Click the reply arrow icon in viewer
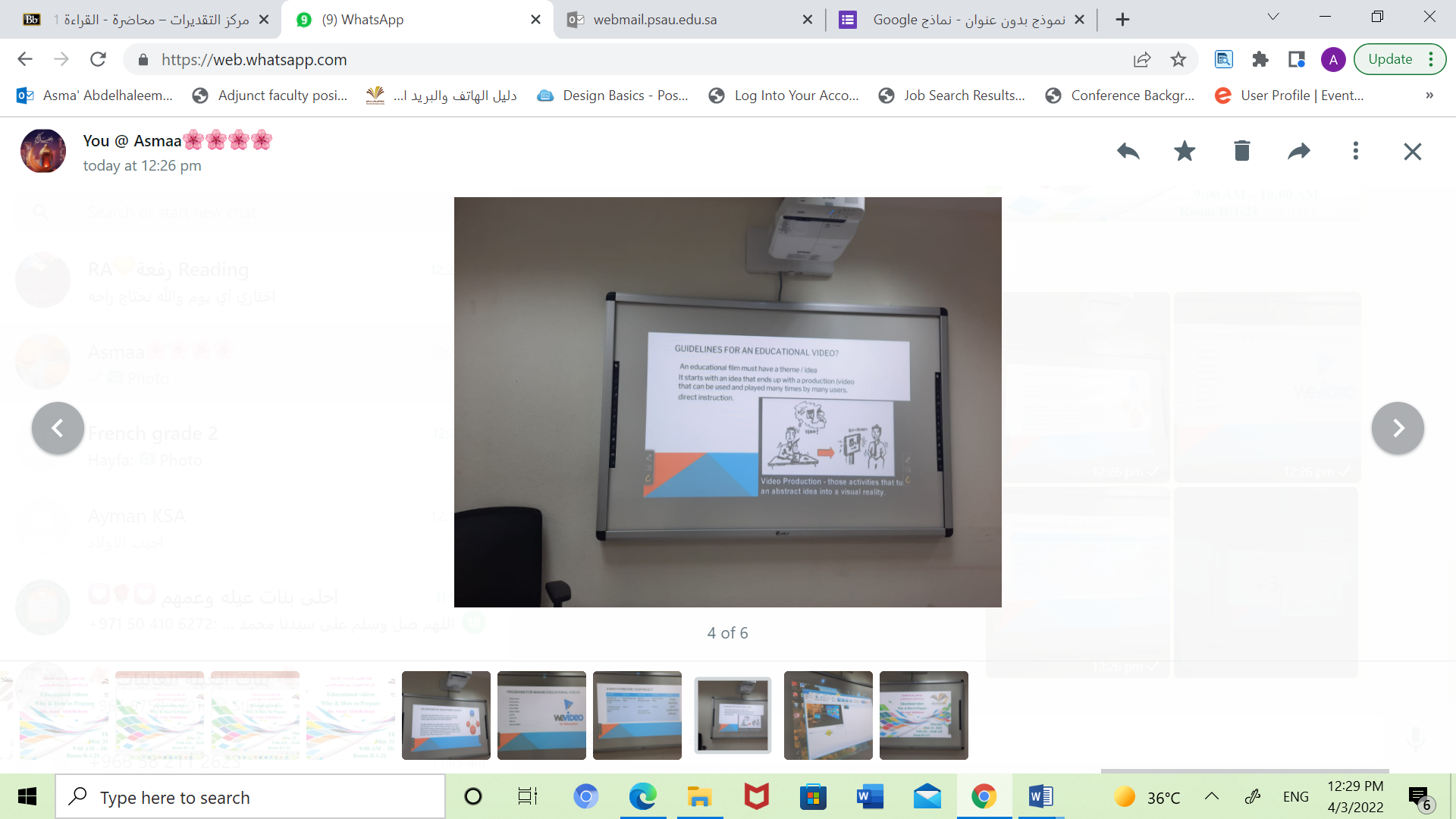1456x819 pixels. (1128, 151)
